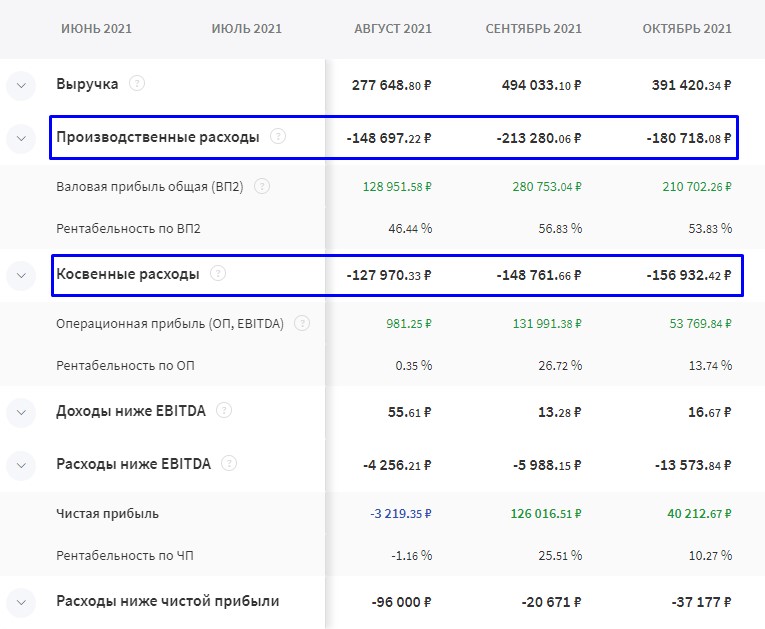Click the info icon by Операционная прибыль
Image resolution: width=765 pixels, height=629 pixels.
[x=302, y=323]
